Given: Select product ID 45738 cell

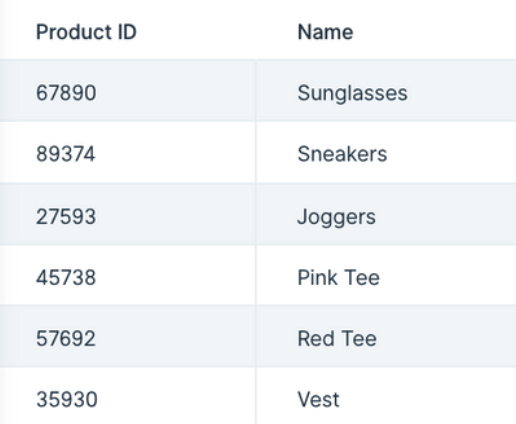Looking at the screenshot, I should click(x=128, y=275).
